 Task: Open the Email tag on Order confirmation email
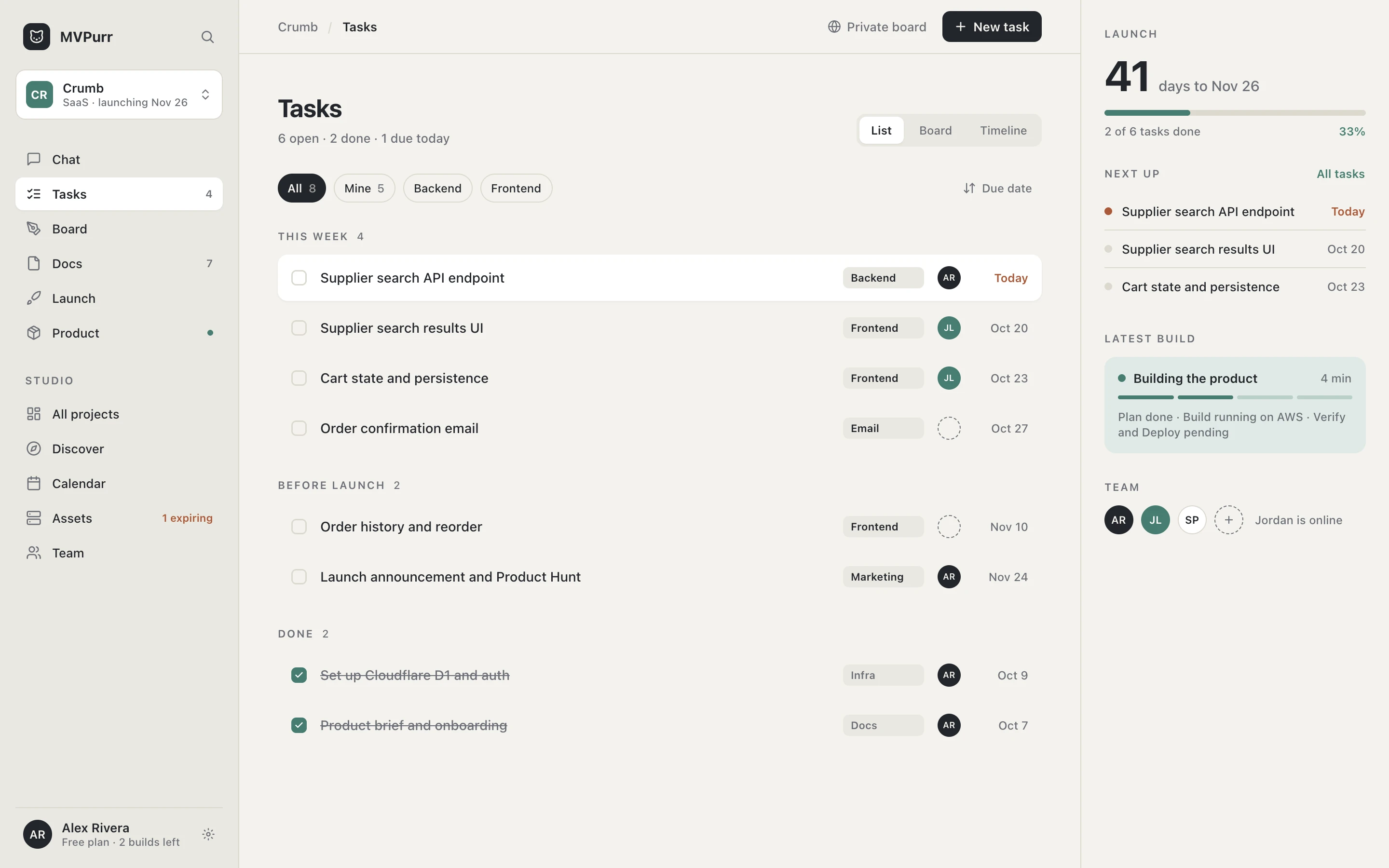(884, 428)
